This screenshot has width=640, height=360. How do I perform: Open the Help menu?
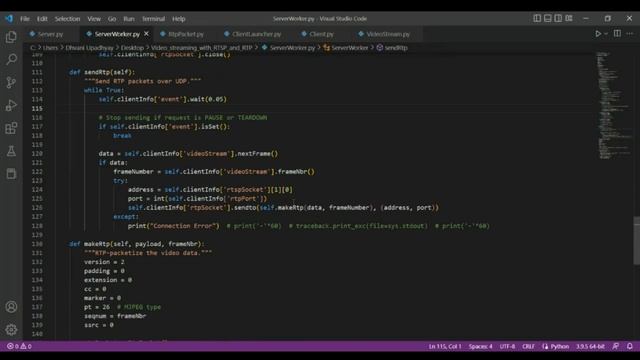point(179,19)
